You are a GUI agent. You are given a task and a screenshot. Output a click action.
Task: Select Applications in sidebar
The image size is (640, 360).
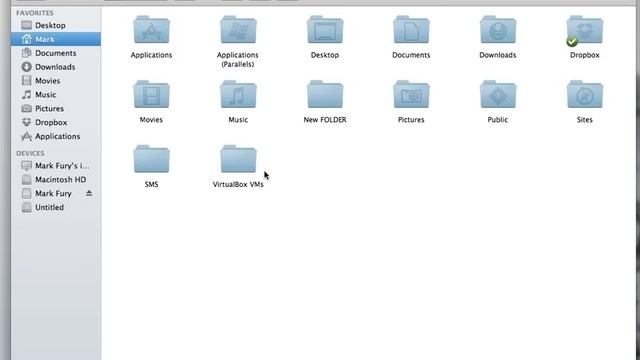(x=56, y=136)
